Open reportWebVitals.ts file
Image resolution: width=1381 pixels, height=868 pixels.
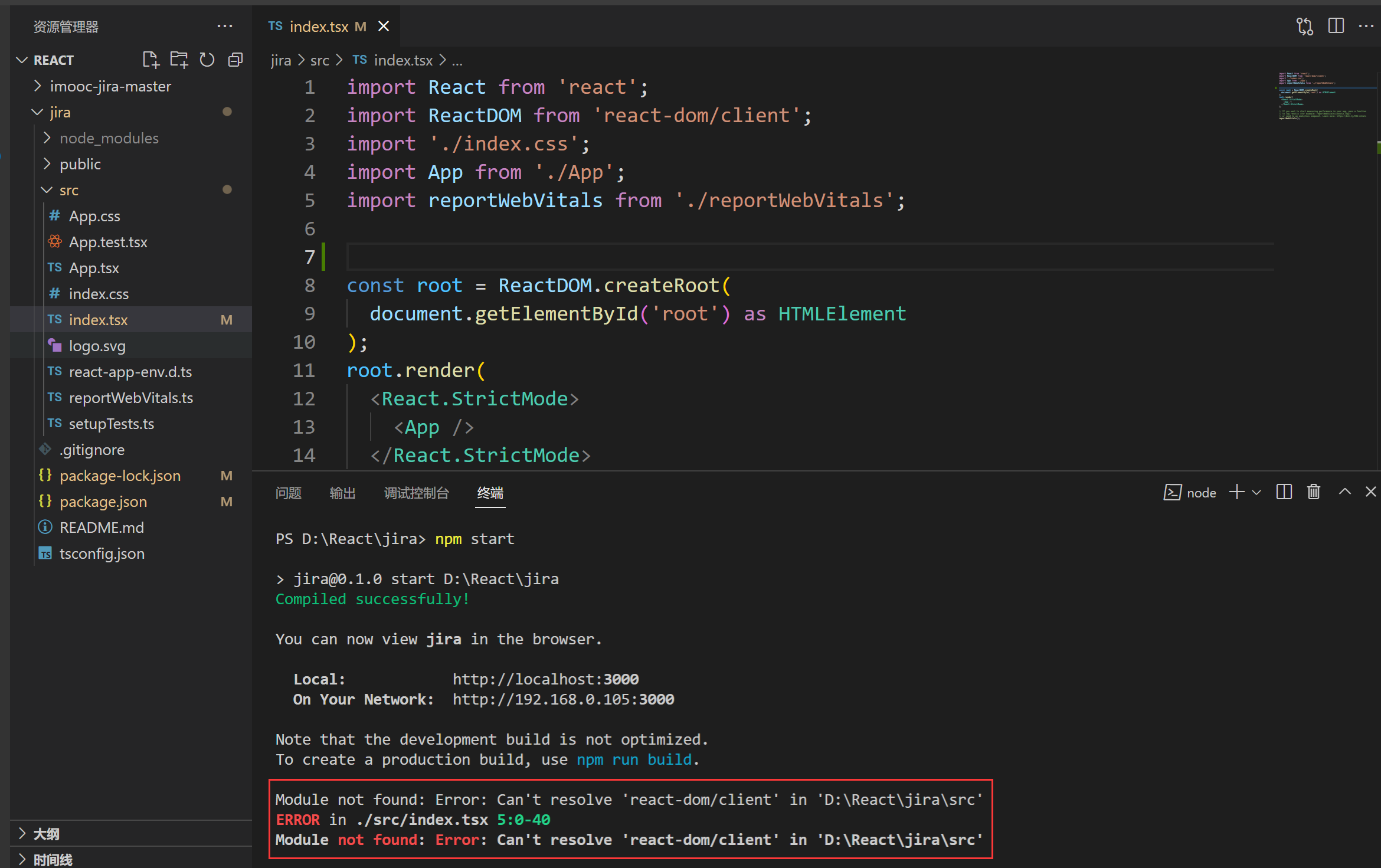[x=131, y=398]
